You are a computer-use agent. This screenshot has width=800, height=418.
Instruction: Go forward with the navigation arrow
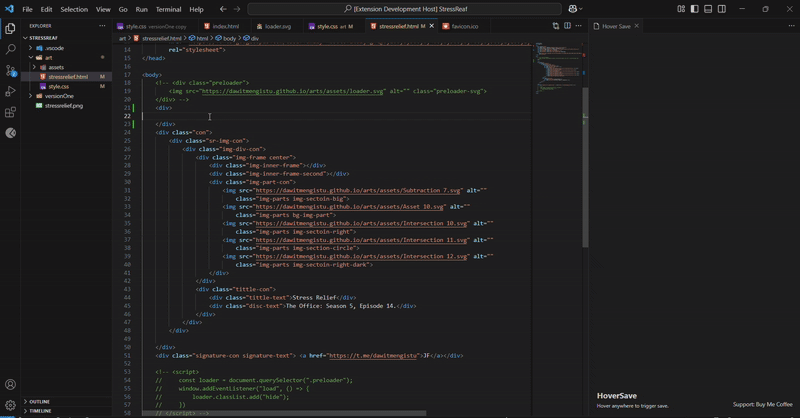tap(237, 9)
